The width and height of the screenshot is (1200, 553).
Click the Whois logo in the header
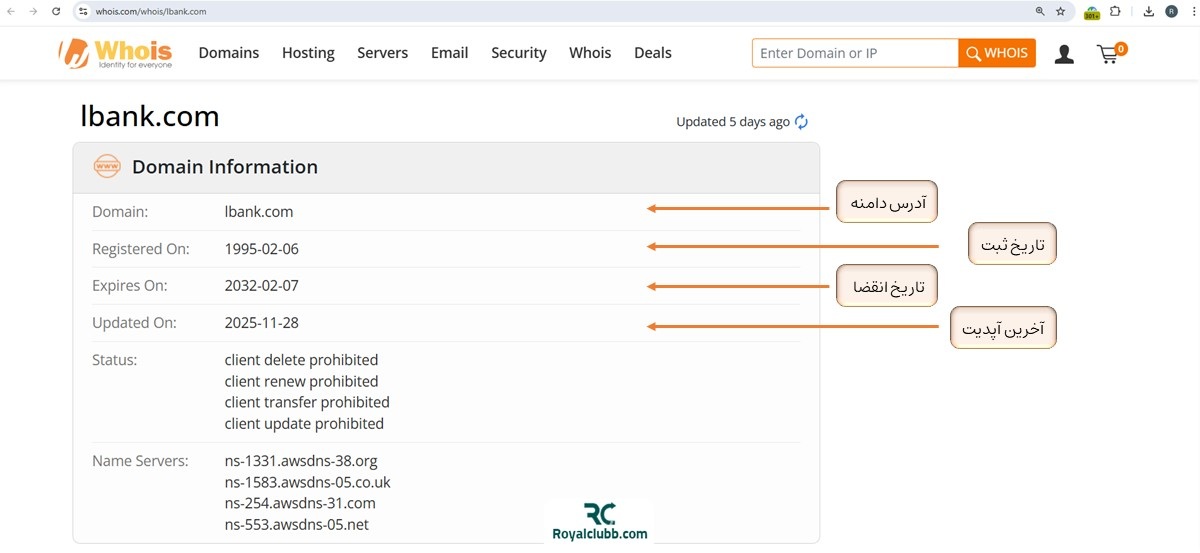point(116,53)
